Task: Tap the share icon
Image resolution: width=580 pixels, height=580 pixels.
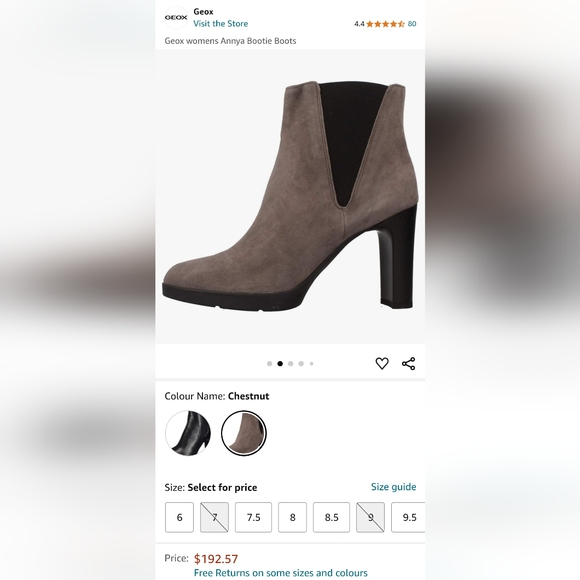Action: pyautogui.click(x=408, y=363)
